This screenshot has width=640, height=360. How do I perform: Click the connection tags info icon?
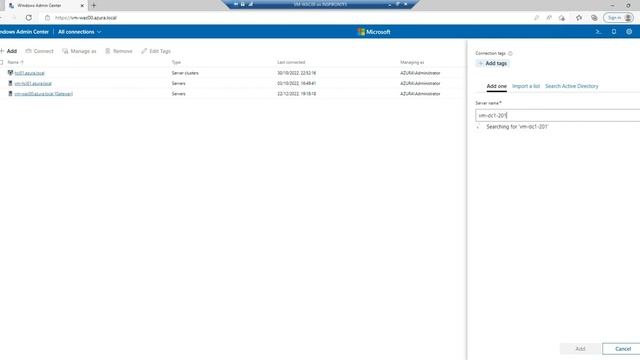click(510, 53)
